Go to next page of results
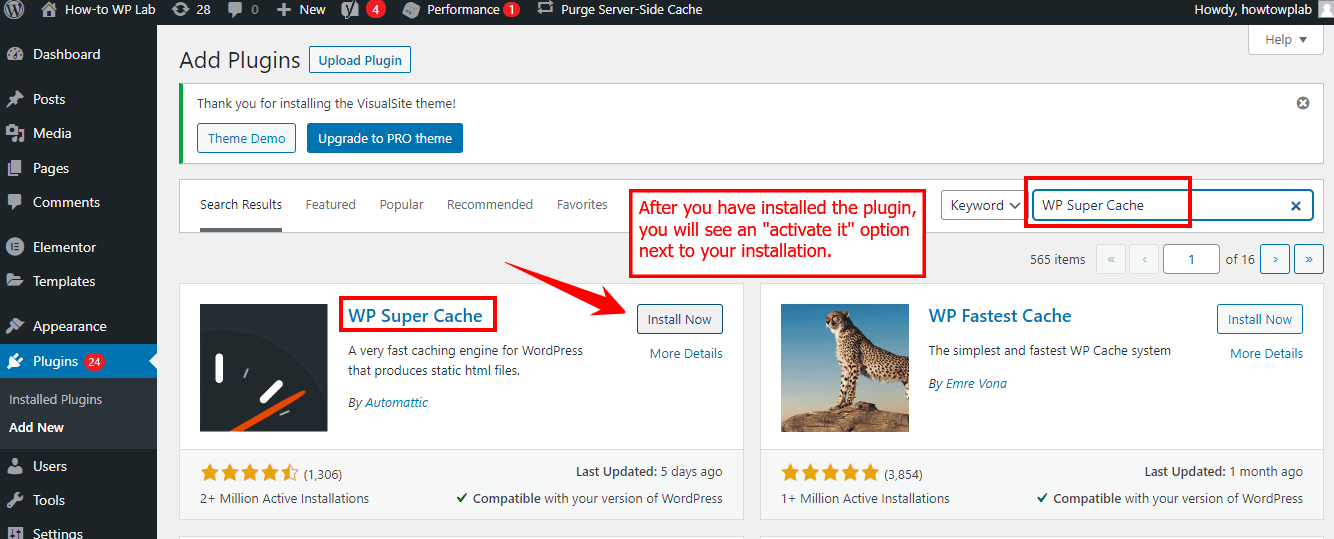The image size is (1334, 539). pyautogui.click(x=1275, y=259)
